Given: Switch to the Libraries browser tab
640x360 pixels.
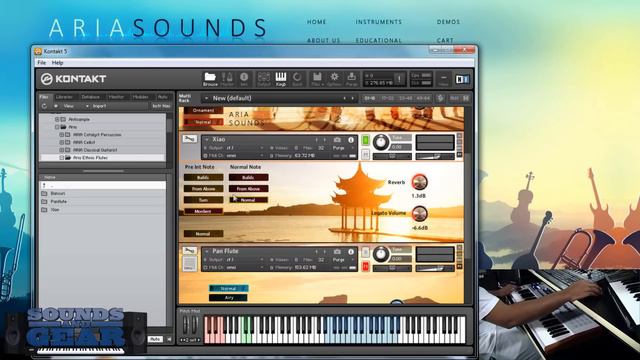Looking at the screenshot, I should pos(64,97).
